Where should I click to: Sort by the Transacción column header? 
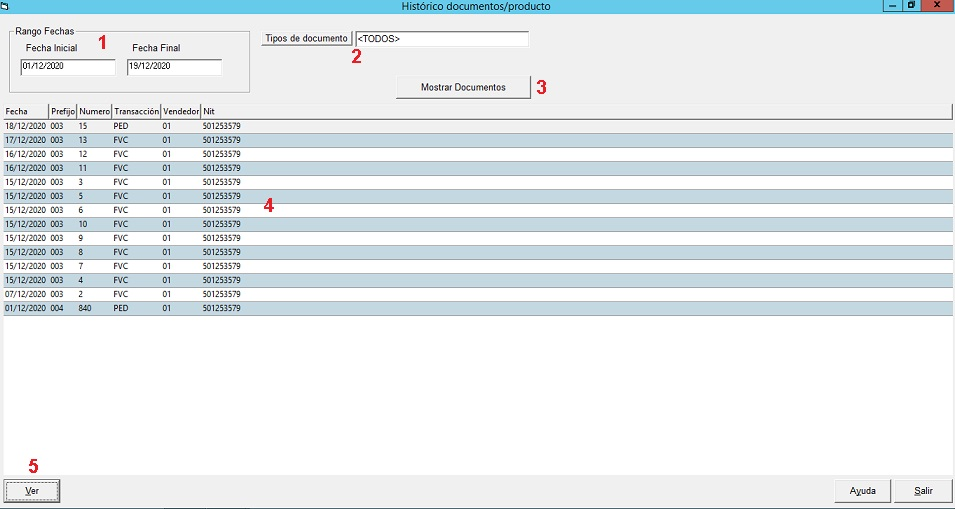tap(136, 112)
